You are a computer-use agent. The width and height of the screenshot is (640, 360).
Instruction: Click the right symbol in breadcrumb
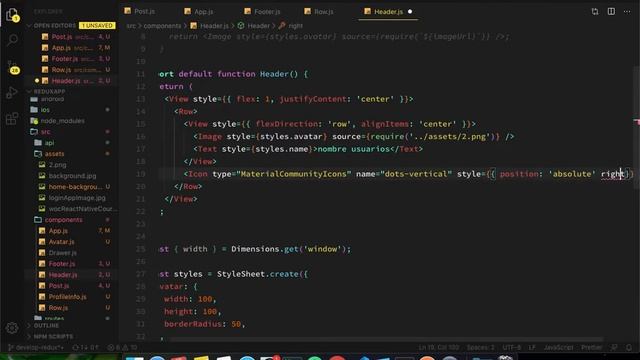pyautogui.click(x=295, y=26)
